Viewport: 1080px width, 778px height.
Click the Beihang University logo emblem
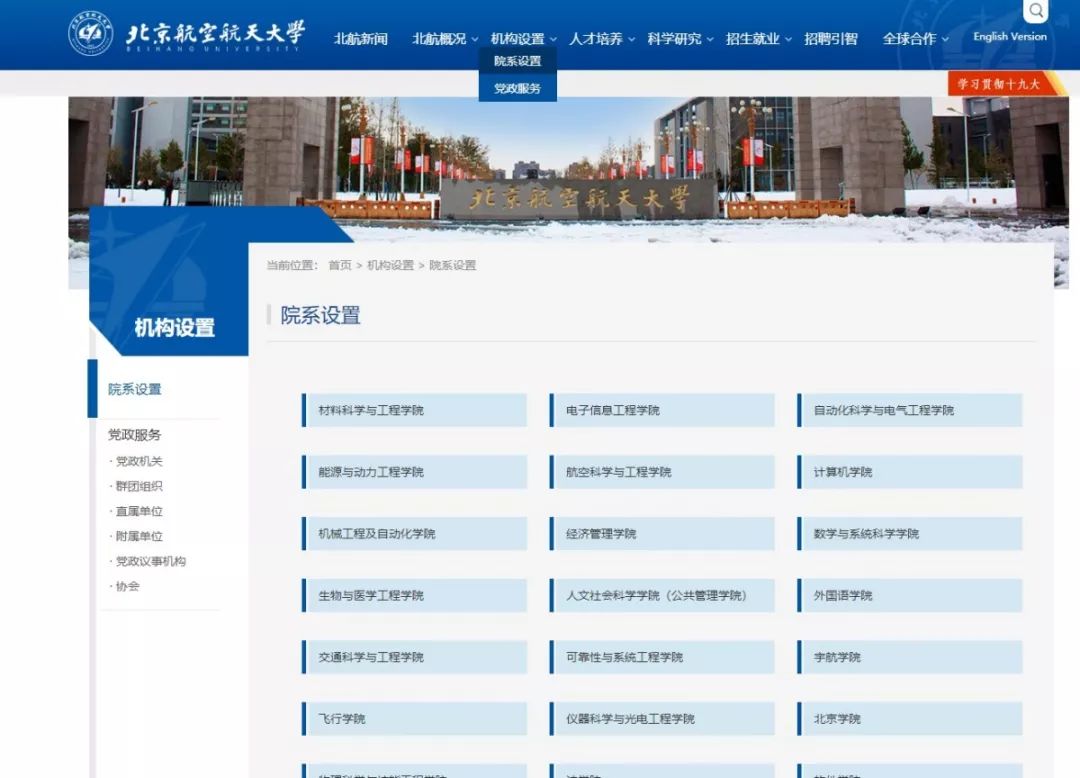click(x=91, y=33)
